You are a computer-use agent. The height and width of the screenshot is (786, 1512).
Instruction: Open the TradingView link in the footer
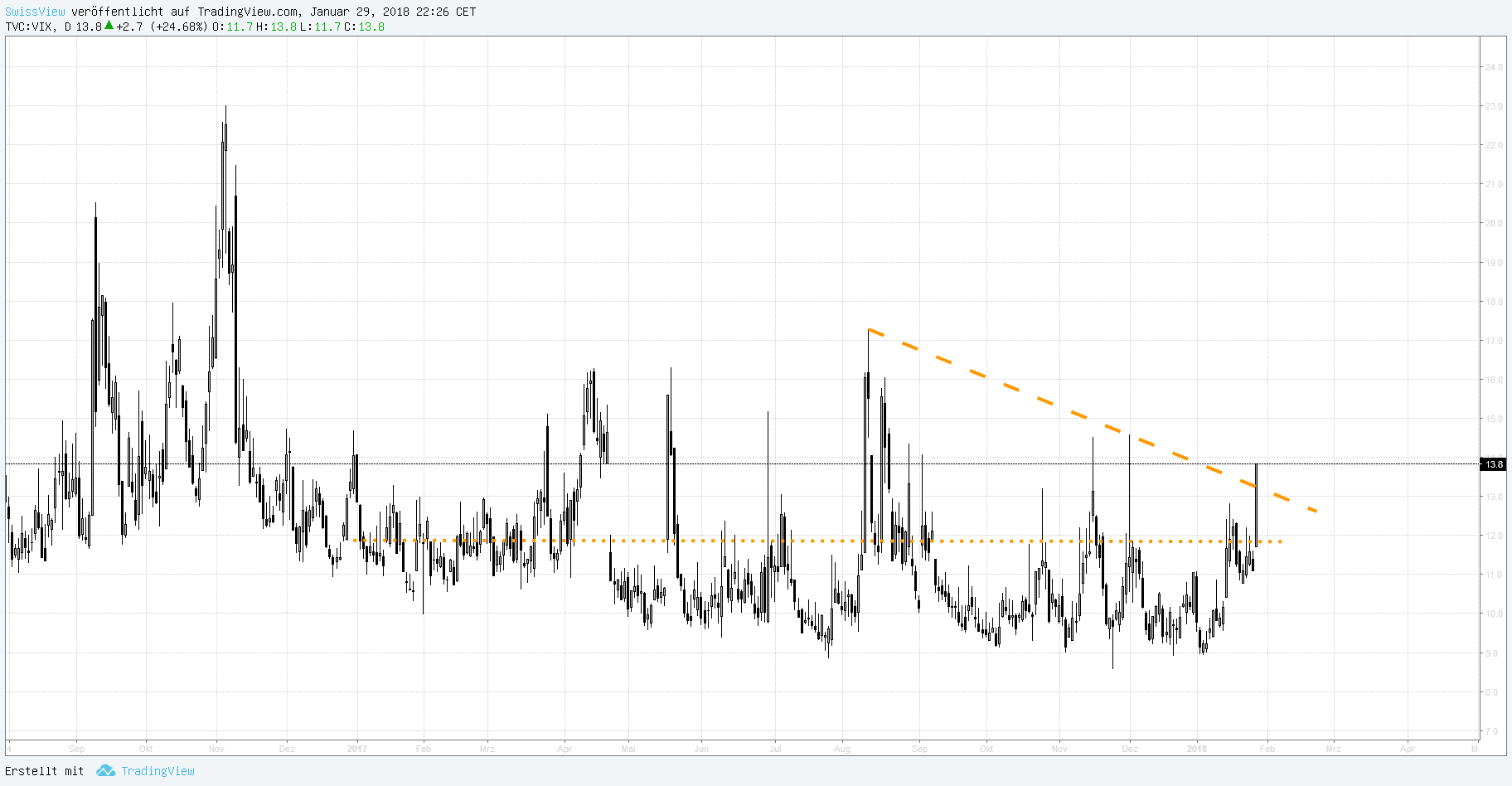click(x=157, y=771)
